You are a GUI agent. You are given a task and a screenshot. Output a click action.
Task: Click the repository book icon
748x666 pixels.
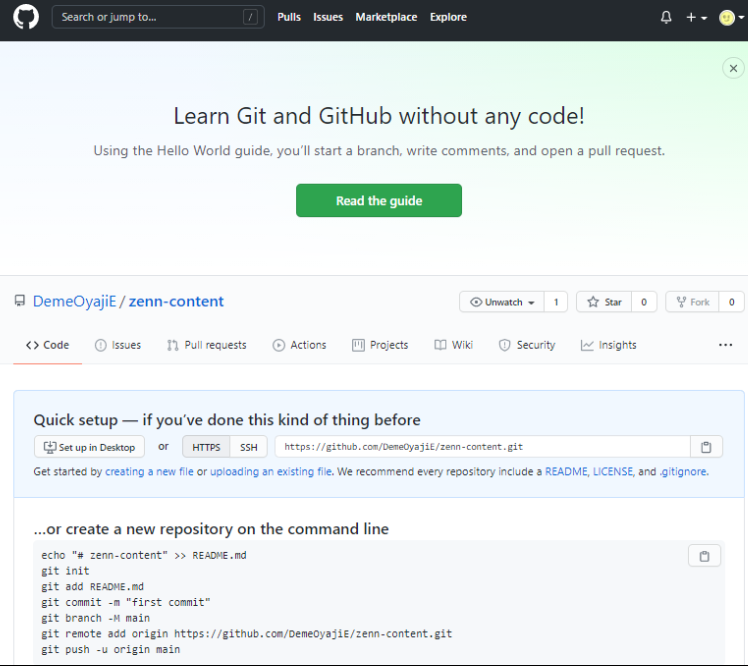[x=20, y=301]
